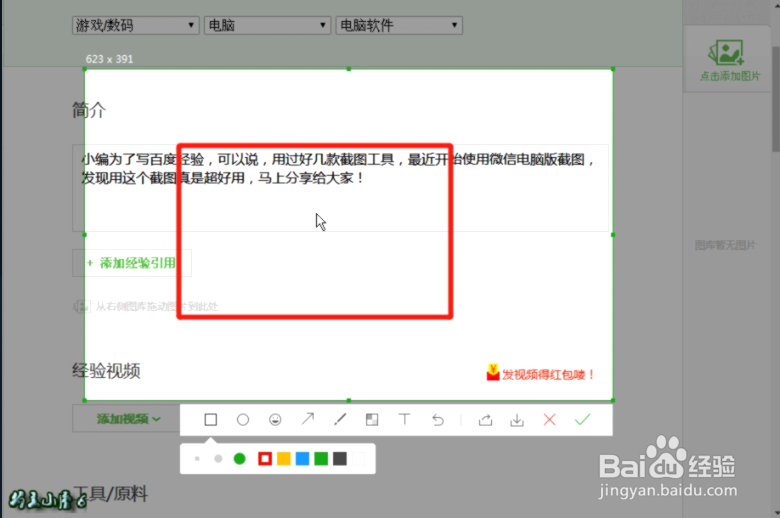Click inside the 简介 text box
The image size is (780, 518).
point(340,188)
